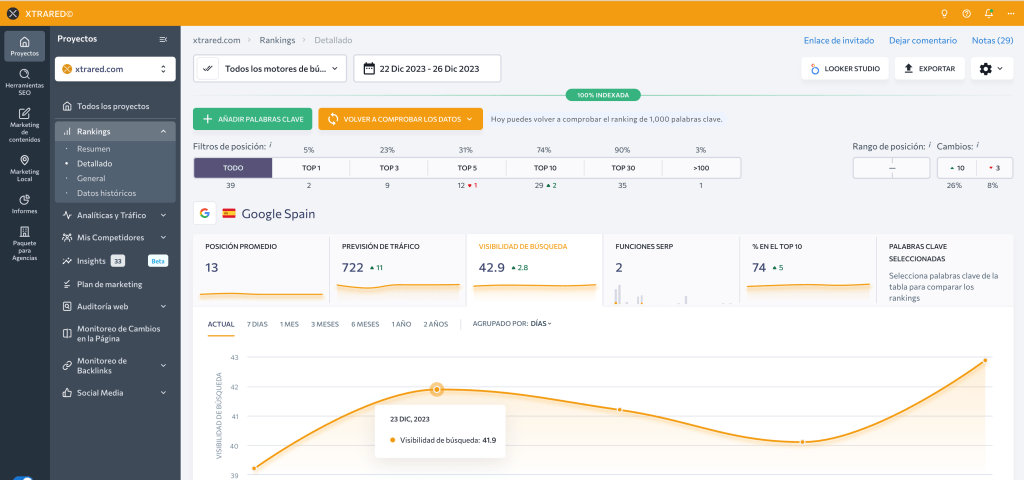Viewport: 1024px width, 480px height.
Task: Switch to the 3 MESES tab
Action: 325,324
